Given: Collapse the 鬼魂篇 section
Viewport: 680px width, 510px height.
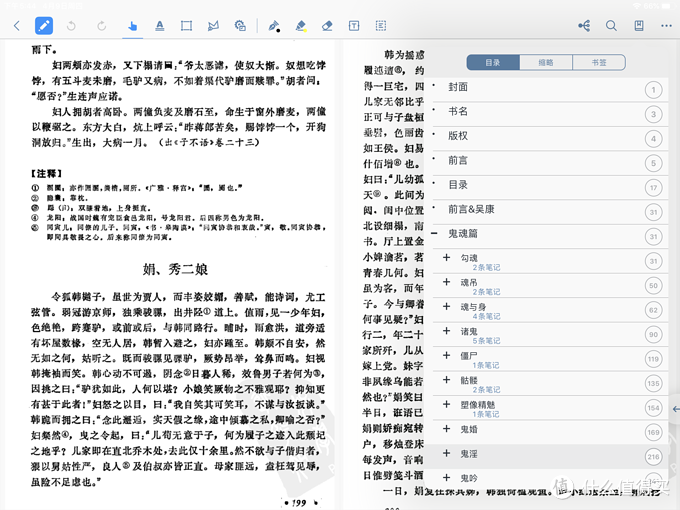Looking at the screenshot, I should pos(434,233).
